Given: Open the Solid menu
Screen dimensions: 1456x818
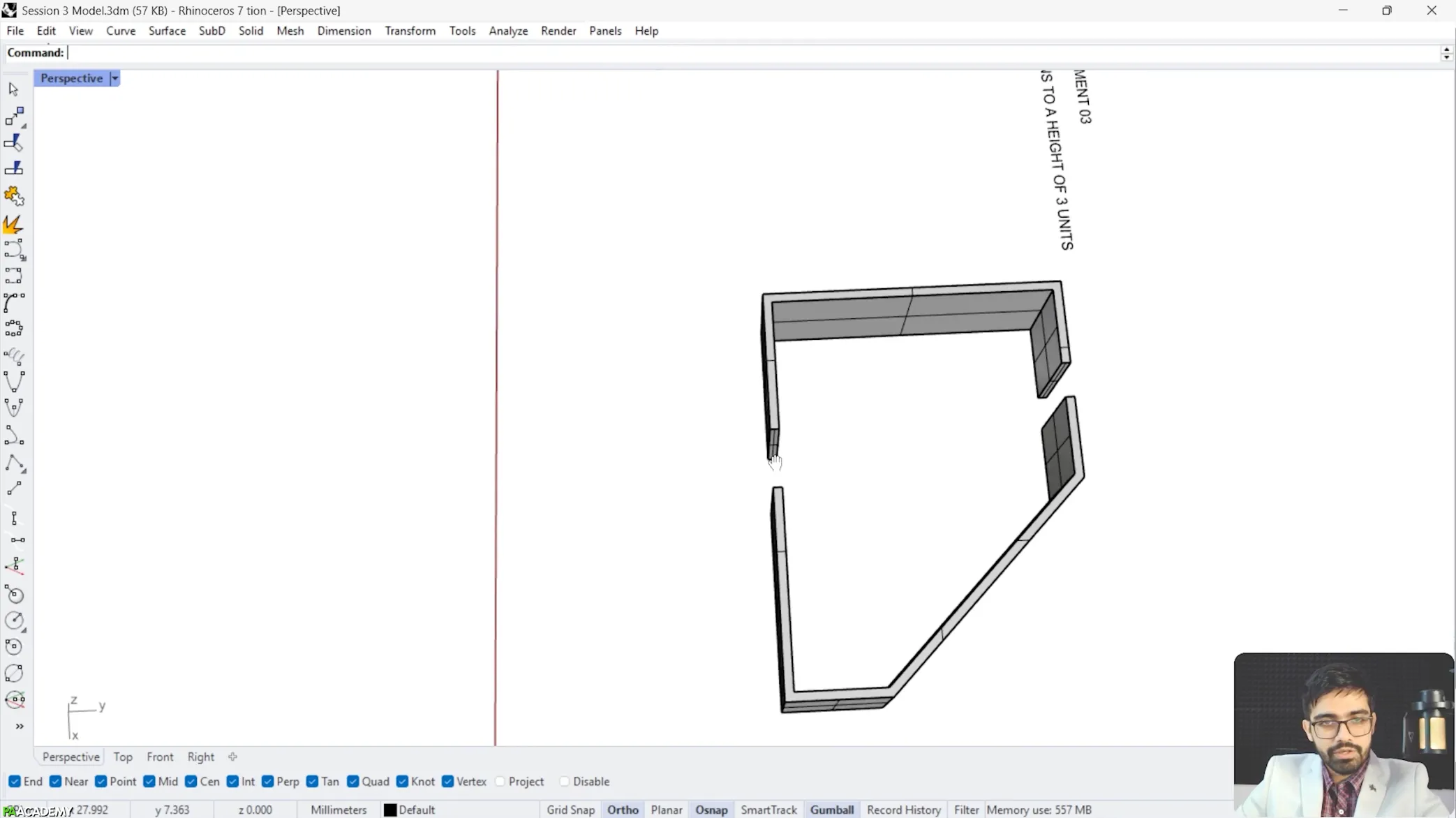Looking at the screenshot, I should pos(251,31).
